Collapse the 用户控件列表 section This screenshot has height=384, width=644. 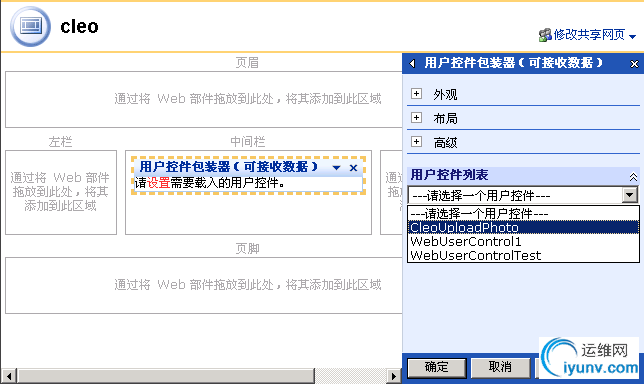(x=633, y=177)
